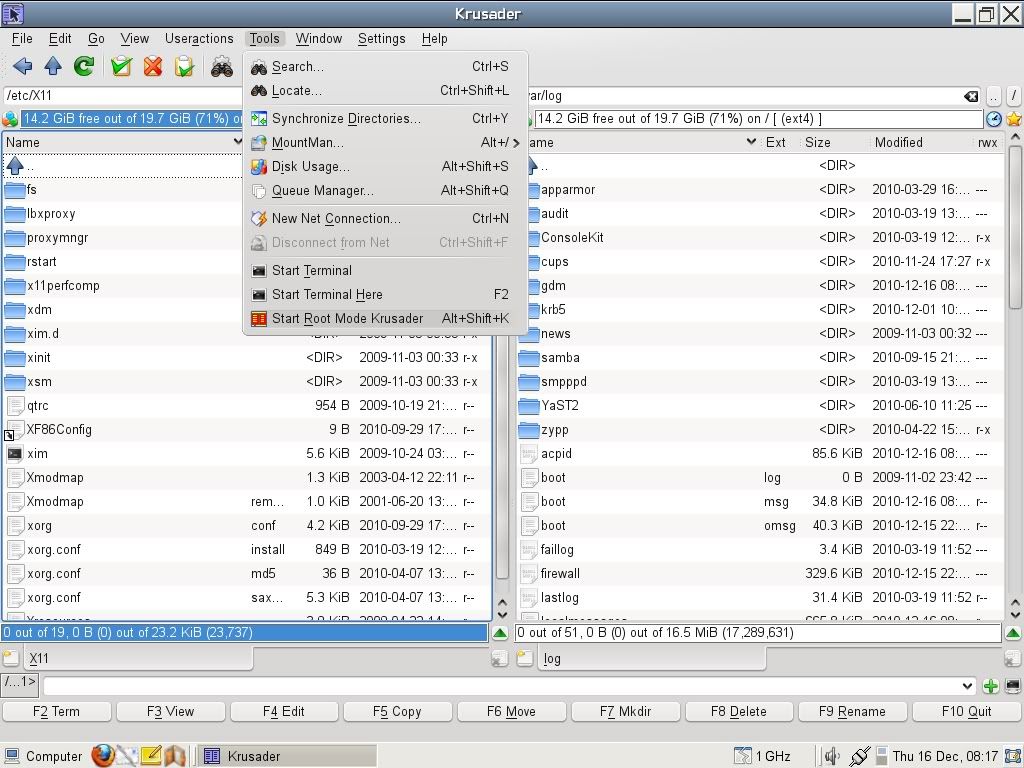Viewport: 1024px width, 768px height.
Task: Open the left panel popup green arrow
Action: (x=500, y=632)
